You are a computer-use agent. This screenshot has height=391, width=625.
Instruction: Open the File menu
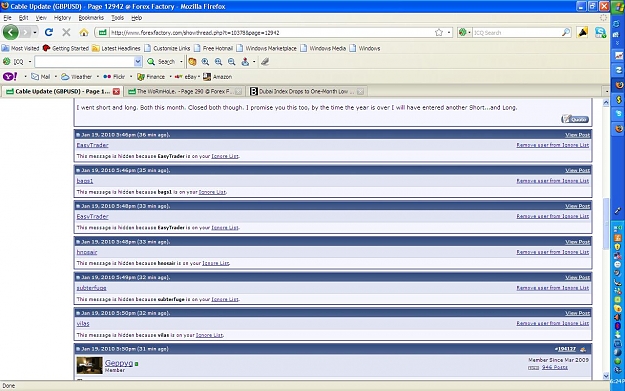click(8, 18)
